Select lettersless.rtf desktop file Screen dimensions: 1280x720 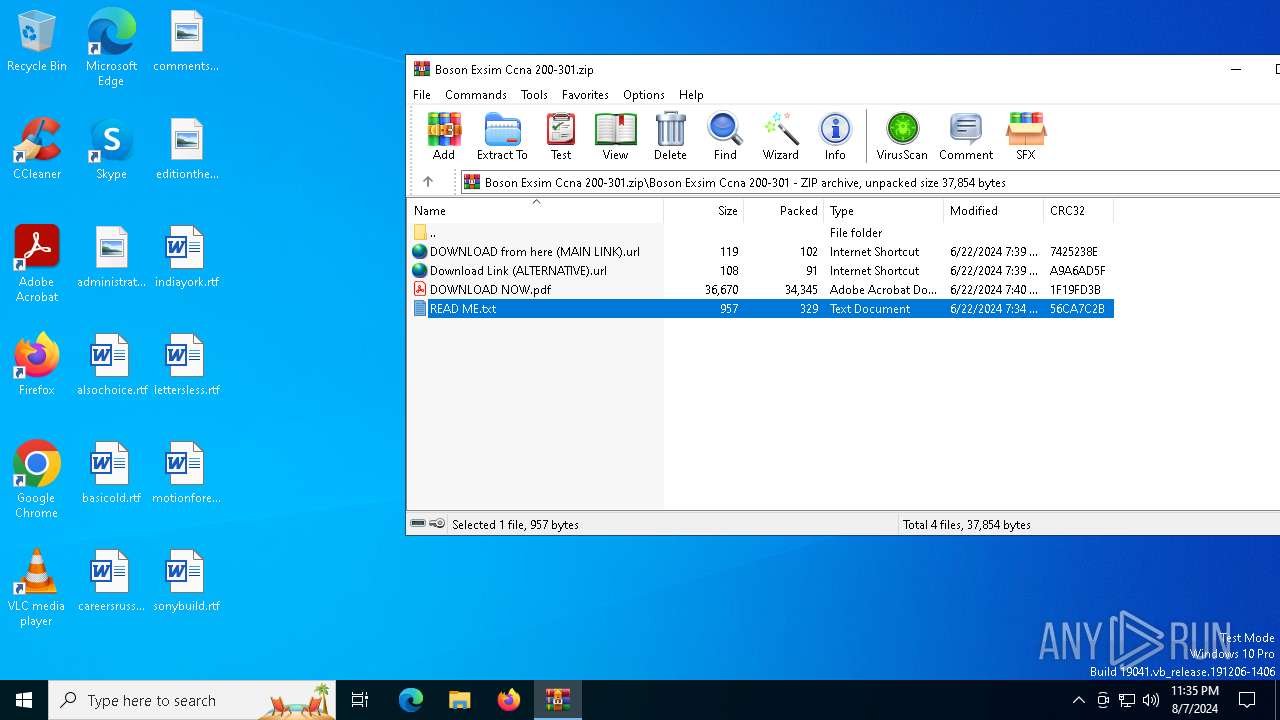point(186,365)
